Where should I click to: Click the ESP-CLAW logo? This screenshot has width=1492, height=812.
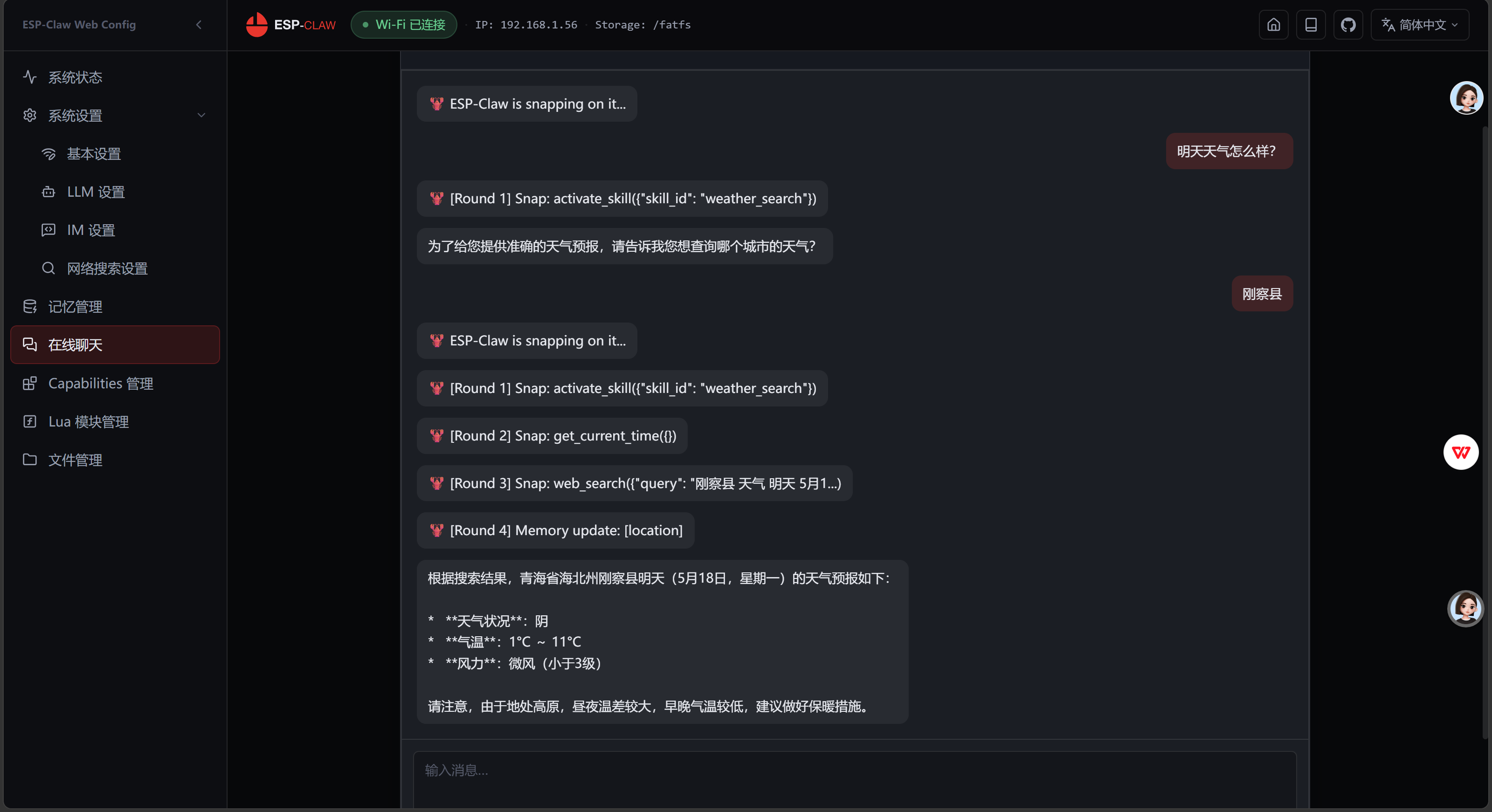291,24
